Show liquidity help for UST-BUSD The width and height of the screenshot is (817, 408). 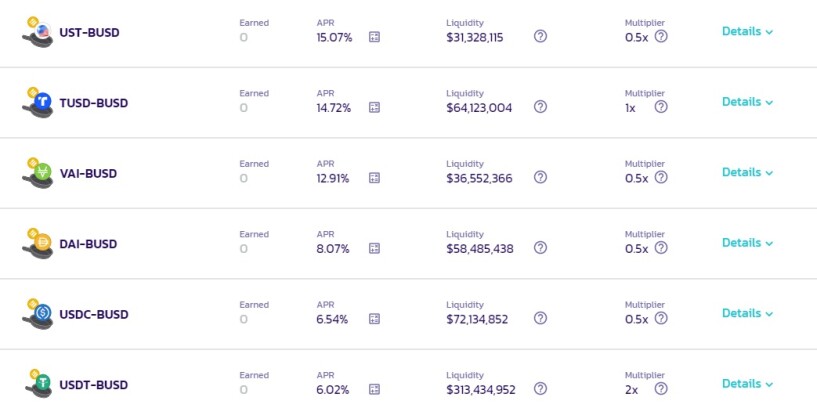pos(540,36)
